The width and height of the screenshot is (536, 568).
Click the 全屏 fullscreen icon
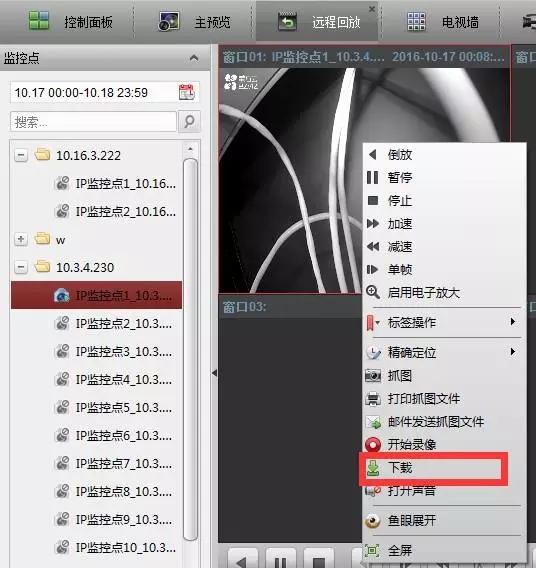[x=372, y=551]
